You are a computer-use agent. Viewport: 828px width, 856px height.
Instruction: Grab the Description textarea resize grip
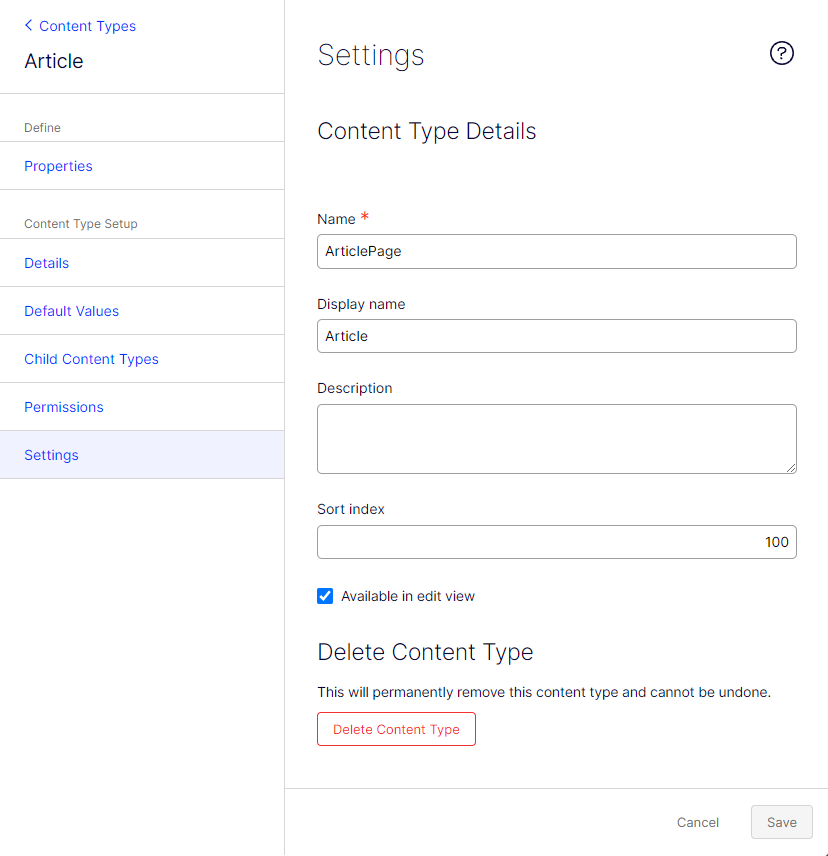click(791, 468)
